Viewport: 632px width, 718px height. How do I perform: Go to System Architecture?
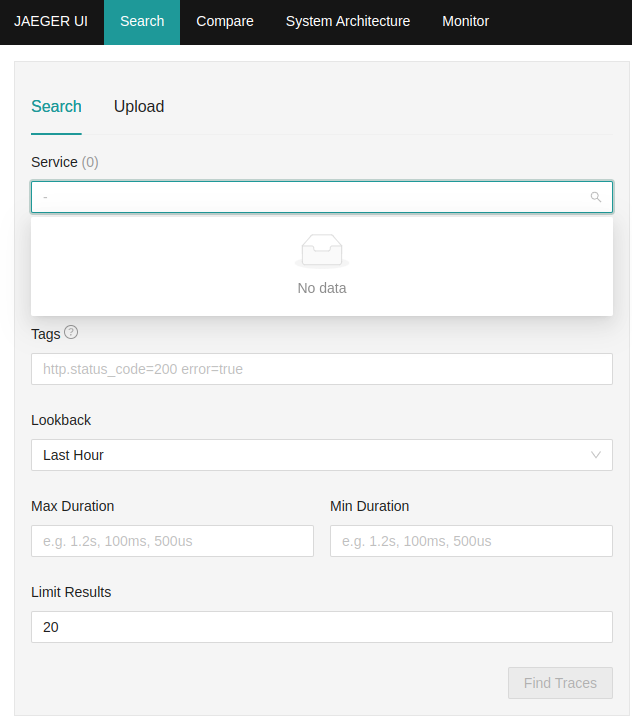pos(348,22)
